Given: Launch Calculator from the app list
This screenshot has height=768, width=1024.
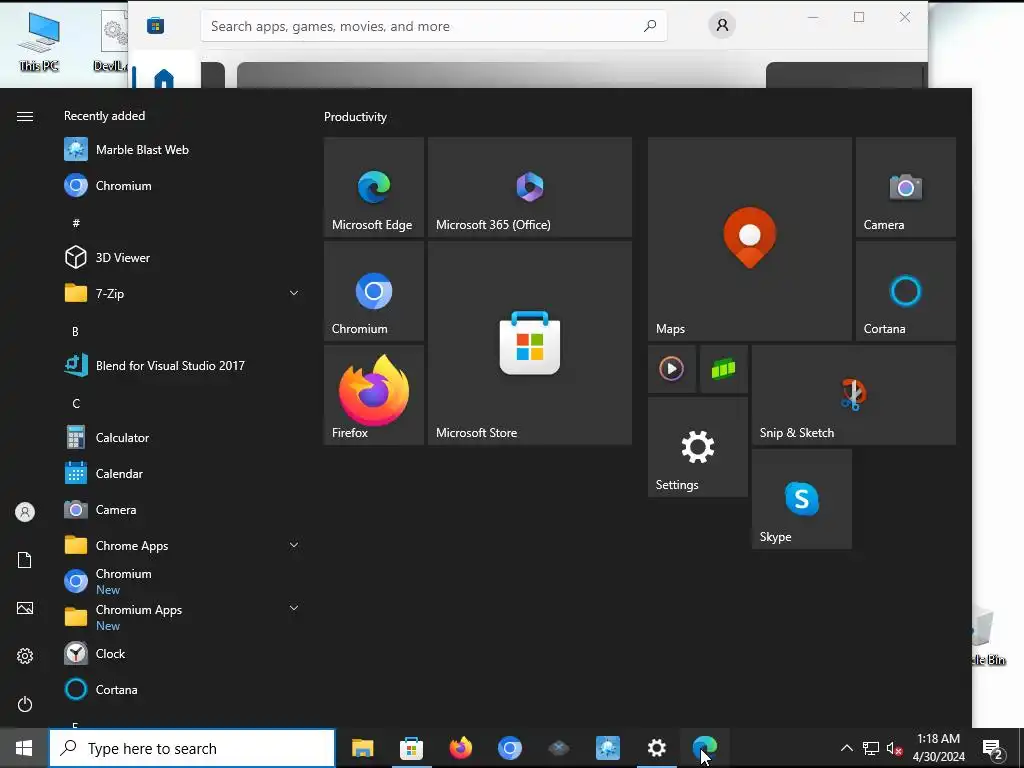Looking at the screenshot, I should [182, 438].
